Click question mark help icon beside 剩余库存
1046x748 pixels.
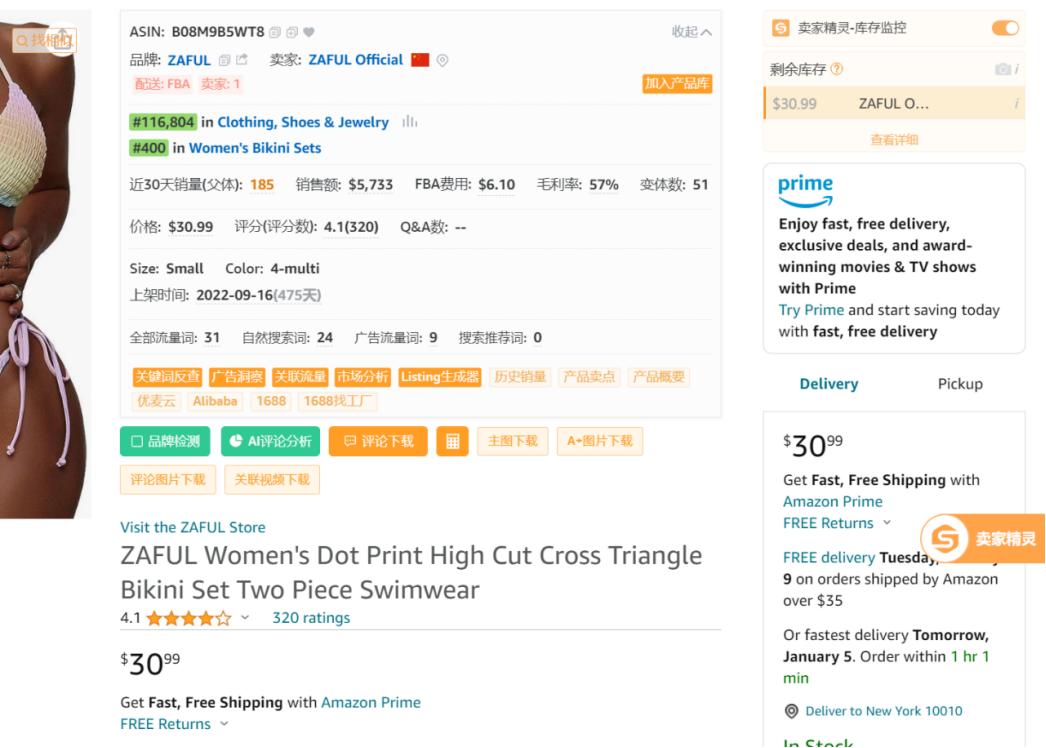pos(837,69)
